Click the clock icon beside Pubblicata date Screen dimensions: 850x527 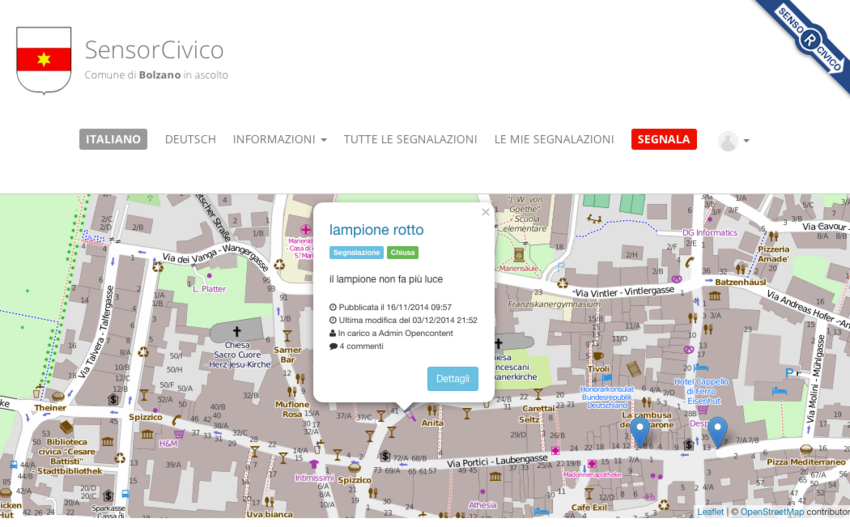point(333,307)
